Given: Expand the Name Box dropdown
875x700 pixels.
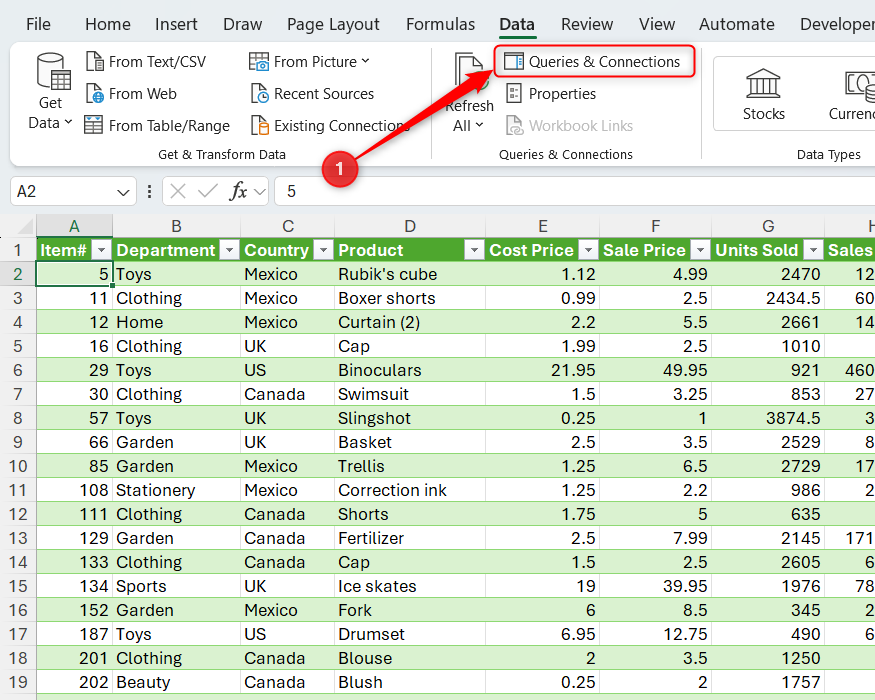Looking at the screenshot, I should pos(123,192).
